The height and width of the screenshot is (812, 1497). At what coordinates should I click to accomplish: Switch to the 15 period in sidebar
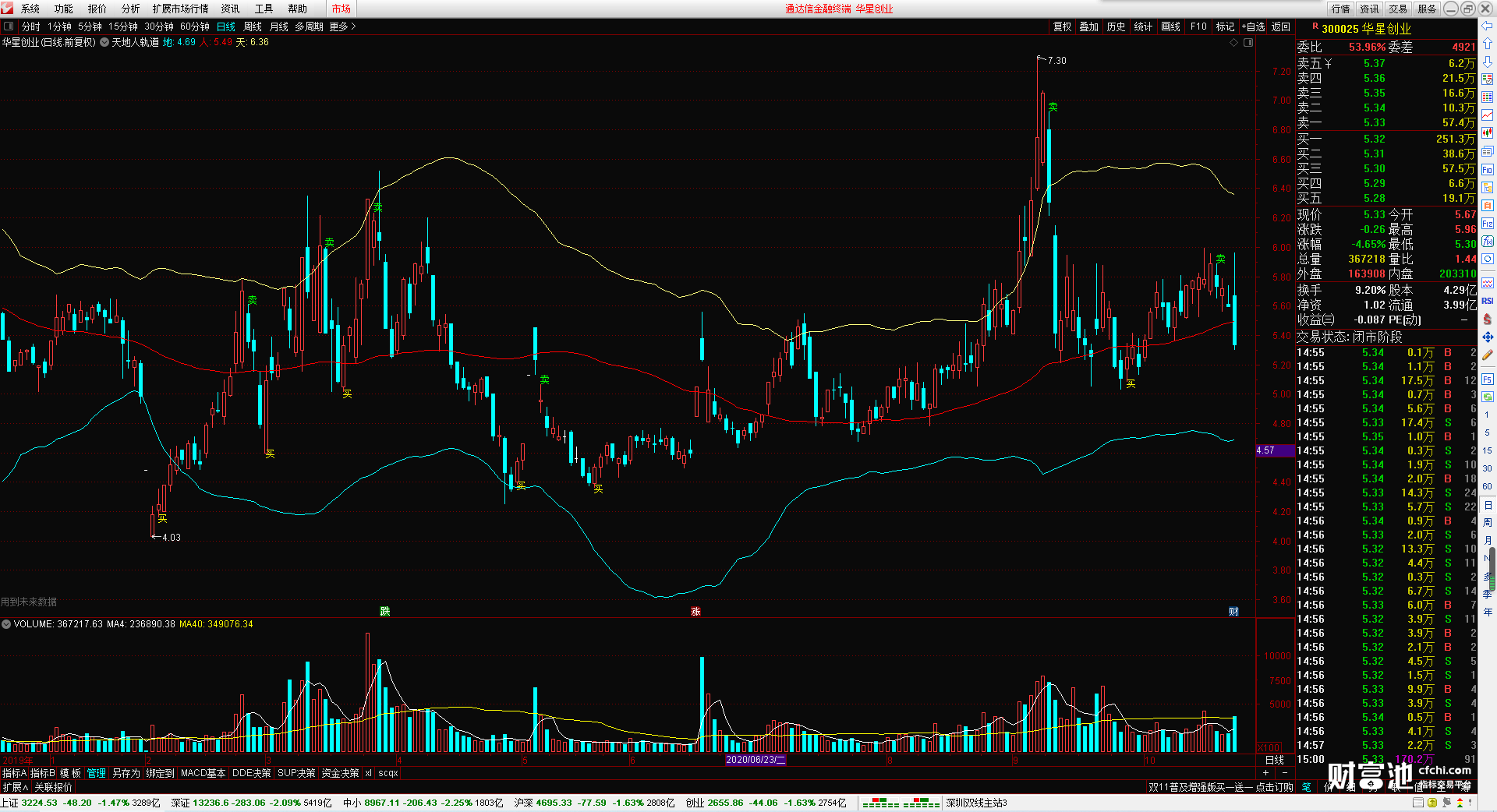[1488, 450]
